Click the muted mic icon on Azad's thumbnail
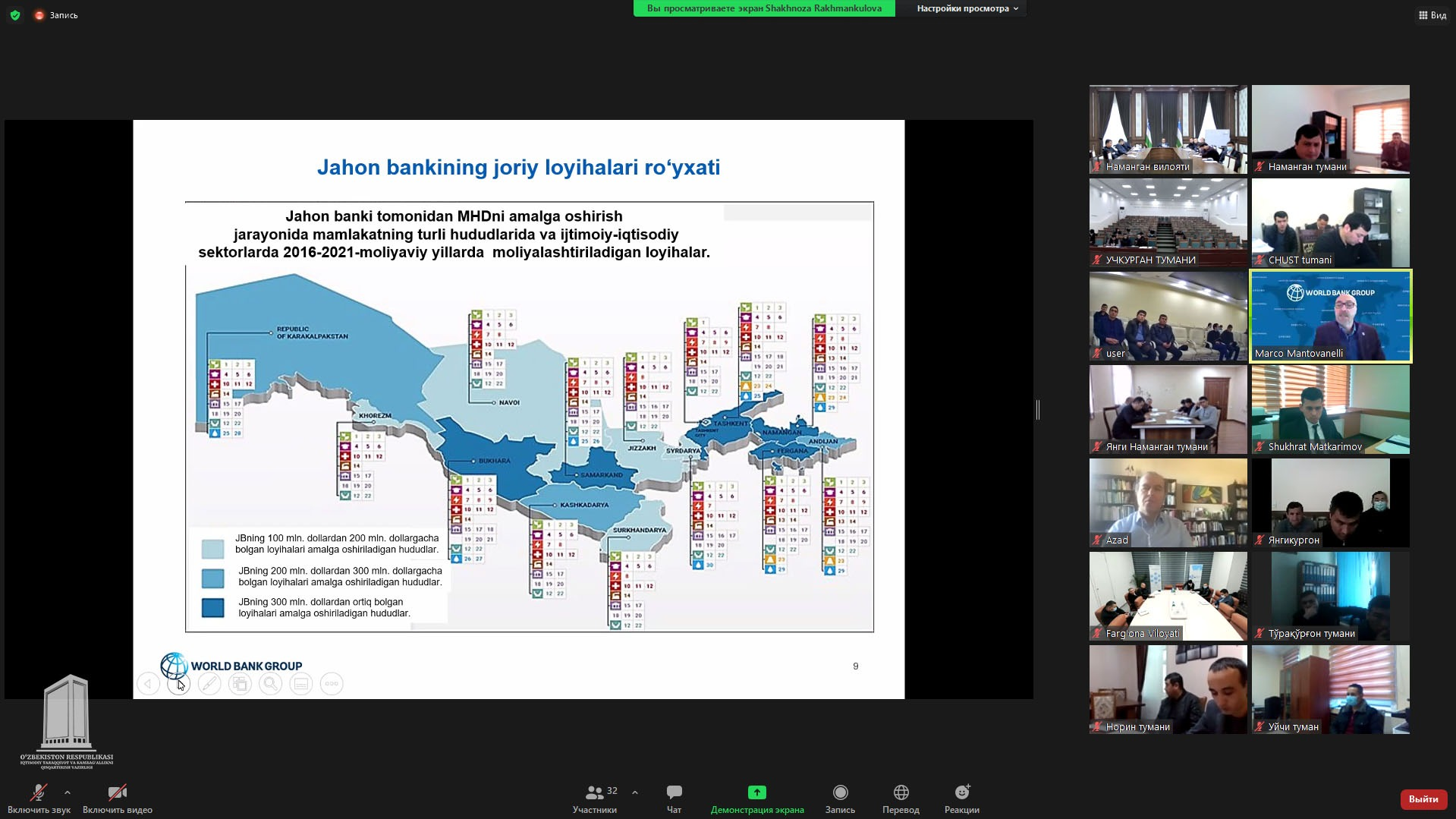Screen dimensions: 1456x819 1097,540
